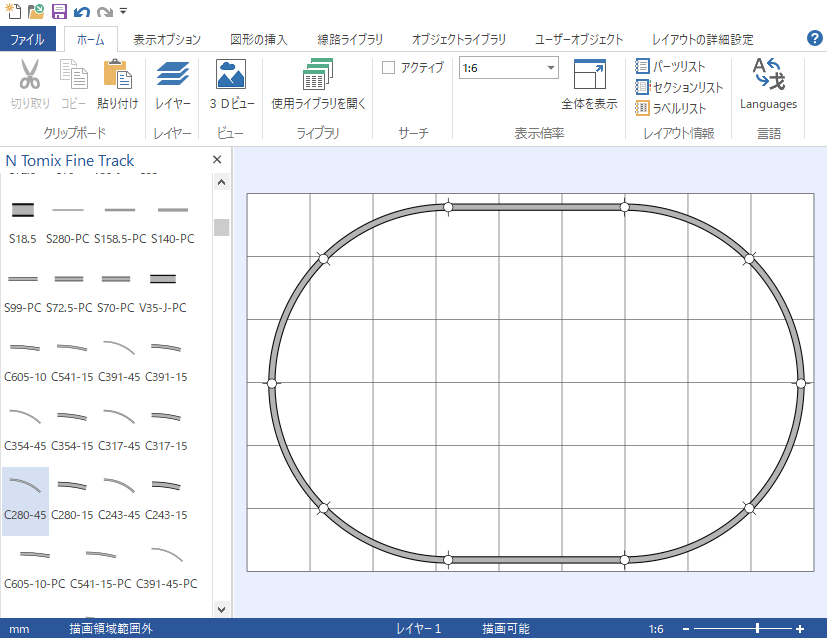Image resolution: width=827 pixels, height=638 pixels.
Task: Select the C541-15-PC curve piece
Action: tap(101, 567)
